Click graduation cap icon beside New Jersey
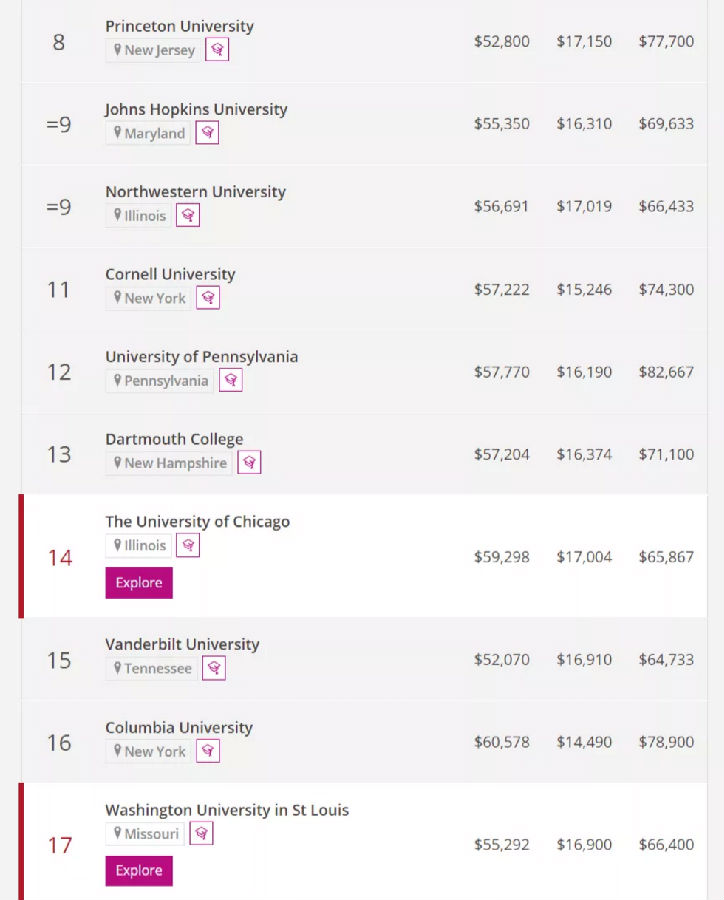Image resolution: width=724 pixels, height=900 pixels. (x=217, y=50)
